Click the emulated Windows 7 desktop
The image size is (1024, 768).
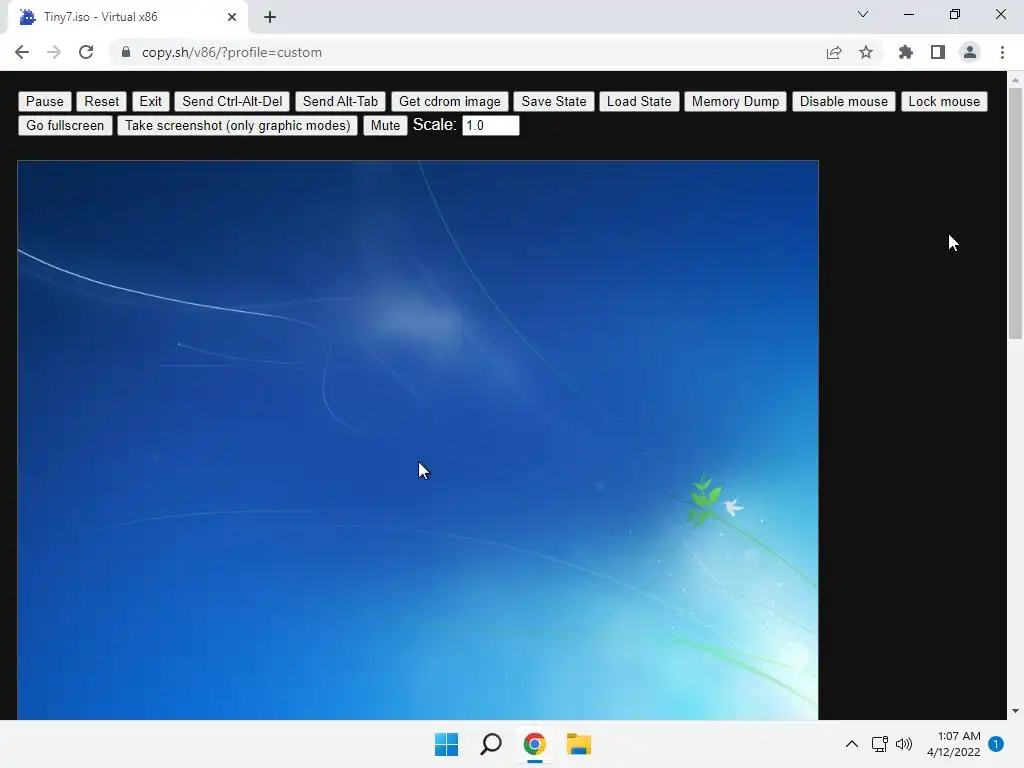pyautogui.click(x=418, y=440)
